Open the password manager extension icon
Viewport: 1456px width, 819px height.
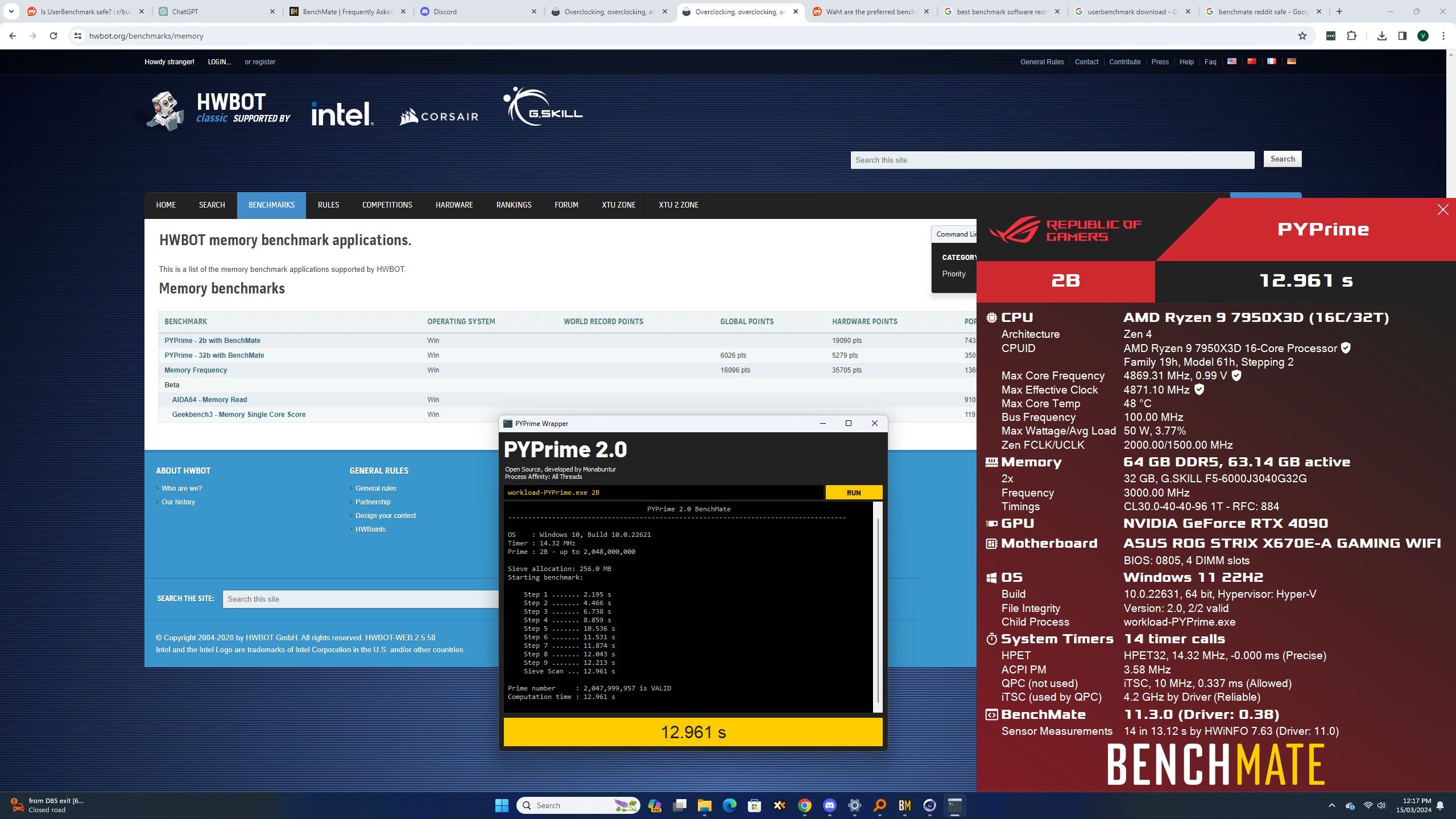1331,36
